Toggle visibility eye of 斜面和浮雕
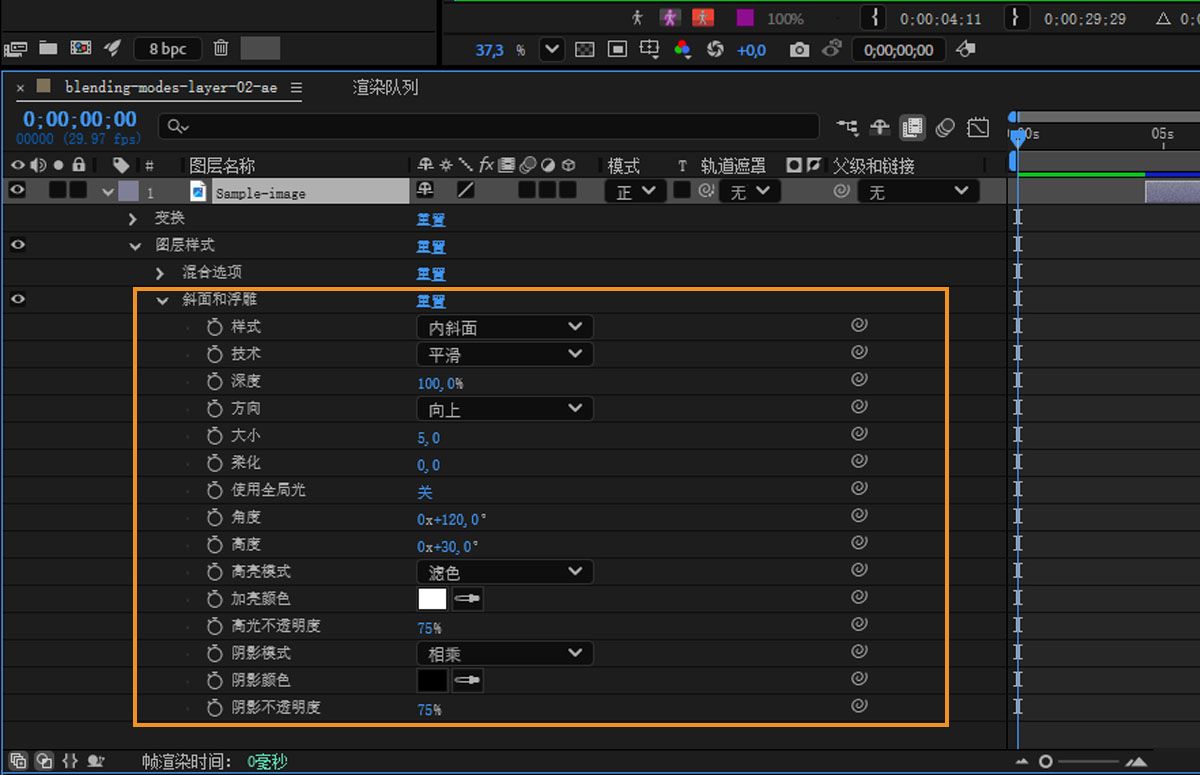The image size is (1200, 775). pos(17,299)
